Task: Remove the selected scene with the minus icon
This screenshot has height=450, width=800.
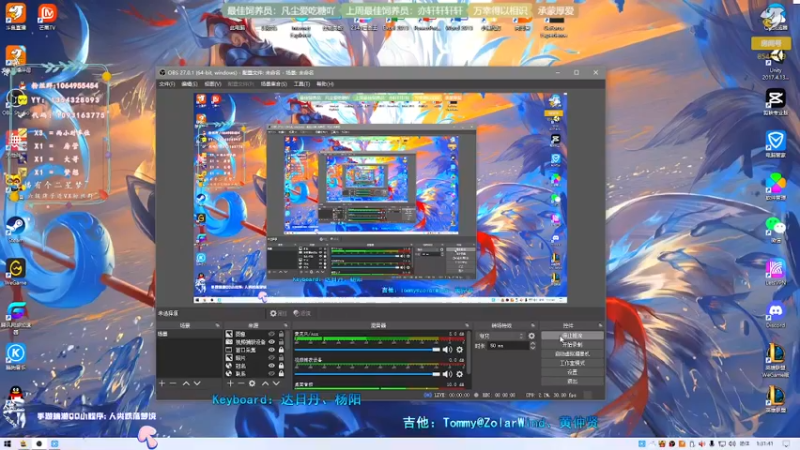Action: click(x=173, y=383)
